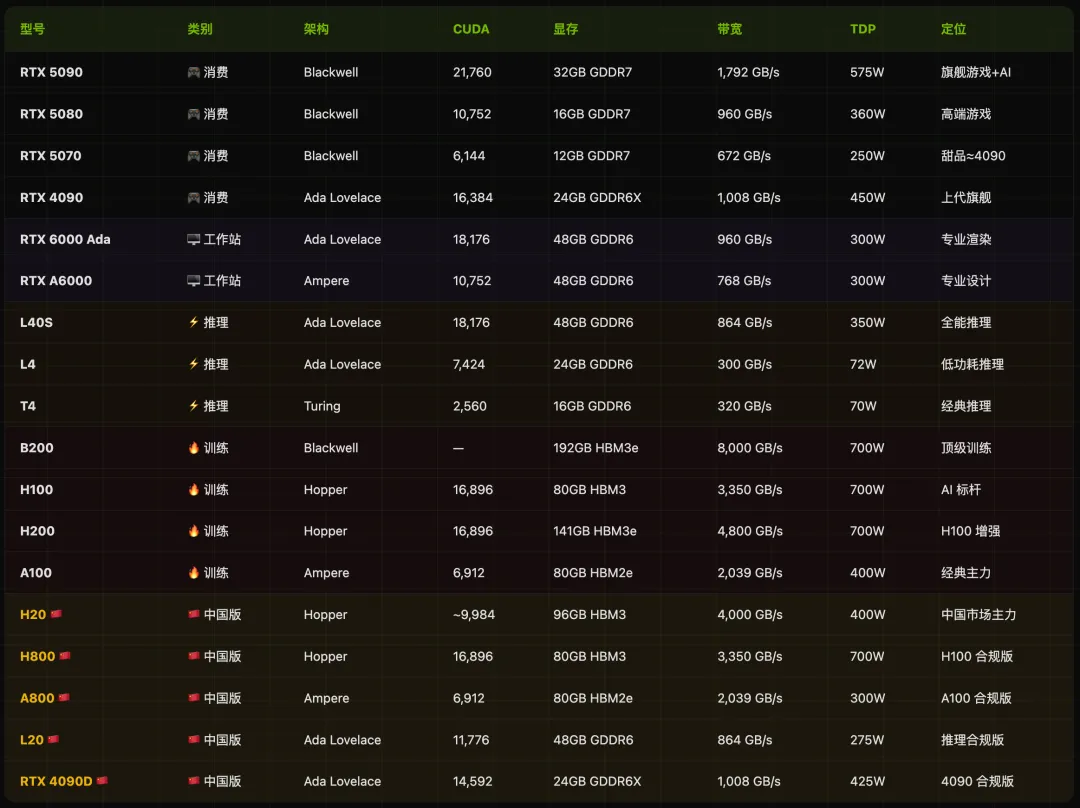Click the TDP column header

click(862, 29)
